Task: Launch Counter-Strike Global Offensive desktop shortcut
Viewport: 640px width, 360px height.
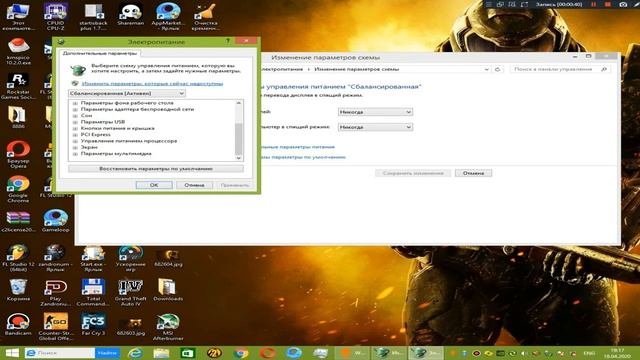Action: click(x=56, y=327)
